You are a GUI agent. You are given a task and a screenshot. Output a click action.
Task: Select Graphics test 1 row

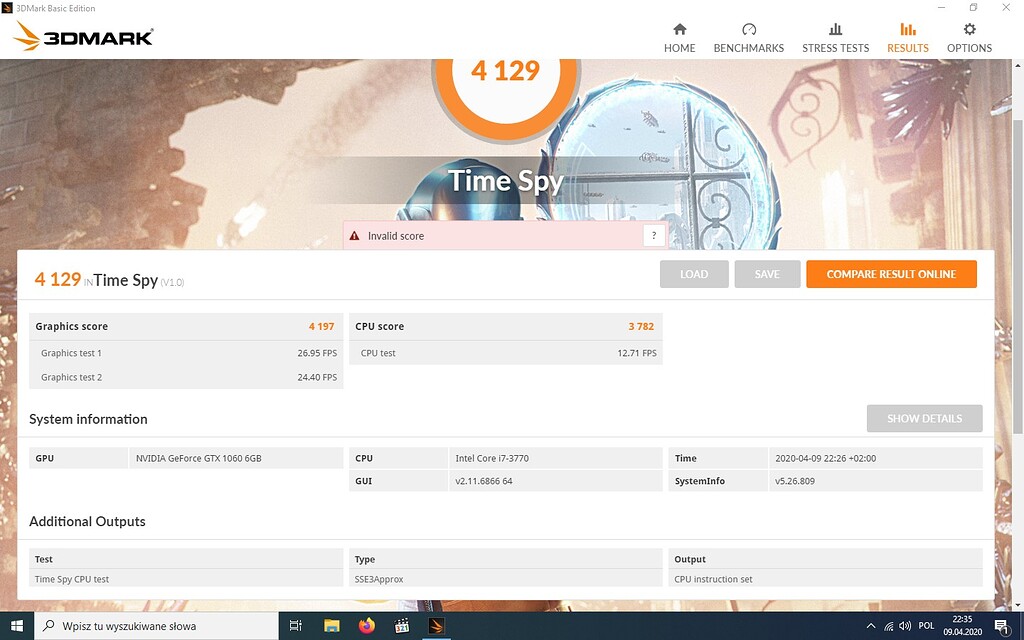(x=186, y=353)
